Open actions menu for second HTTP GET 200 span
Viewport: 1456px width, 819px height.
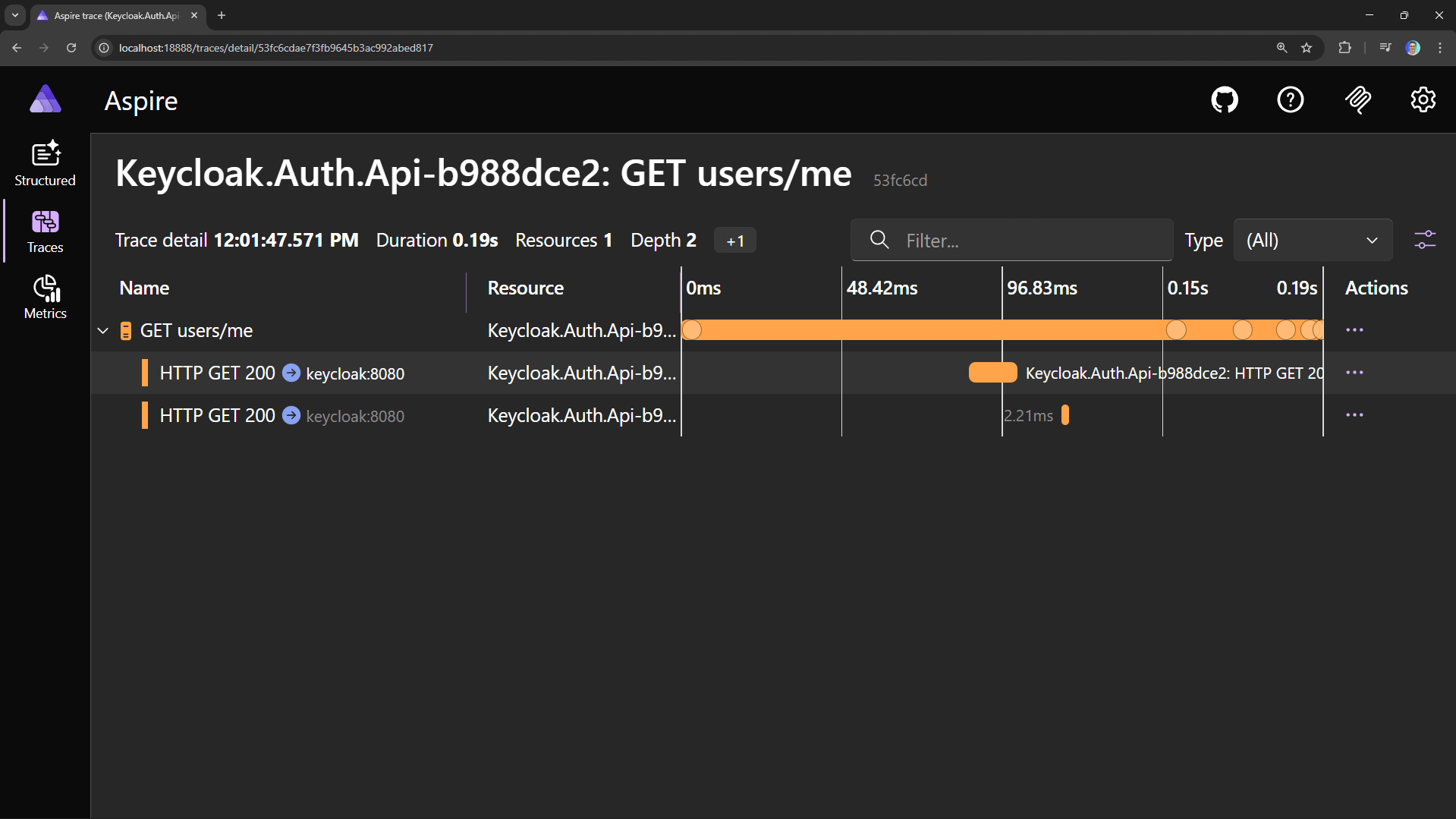(1354, 415)
